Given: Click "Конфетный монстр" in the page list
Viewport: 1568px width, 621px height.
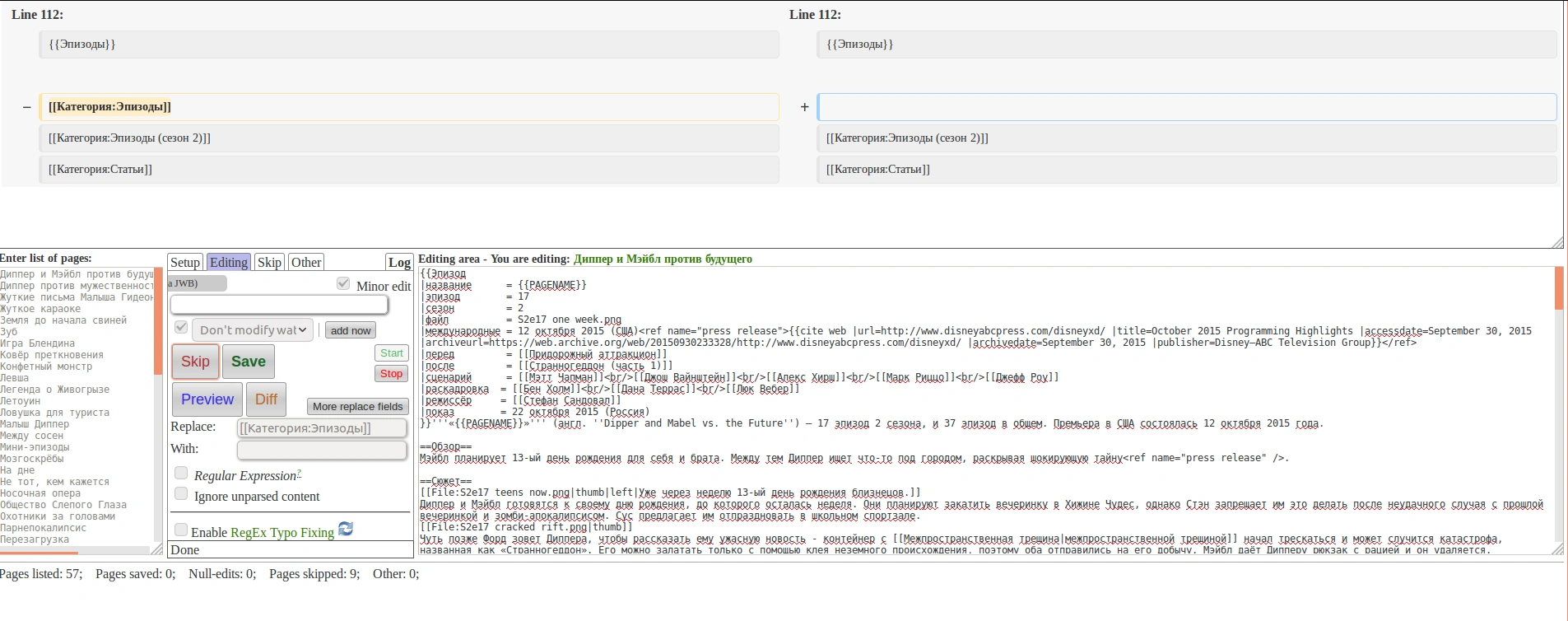Looking at the screenshot, I should click(46, 367).
